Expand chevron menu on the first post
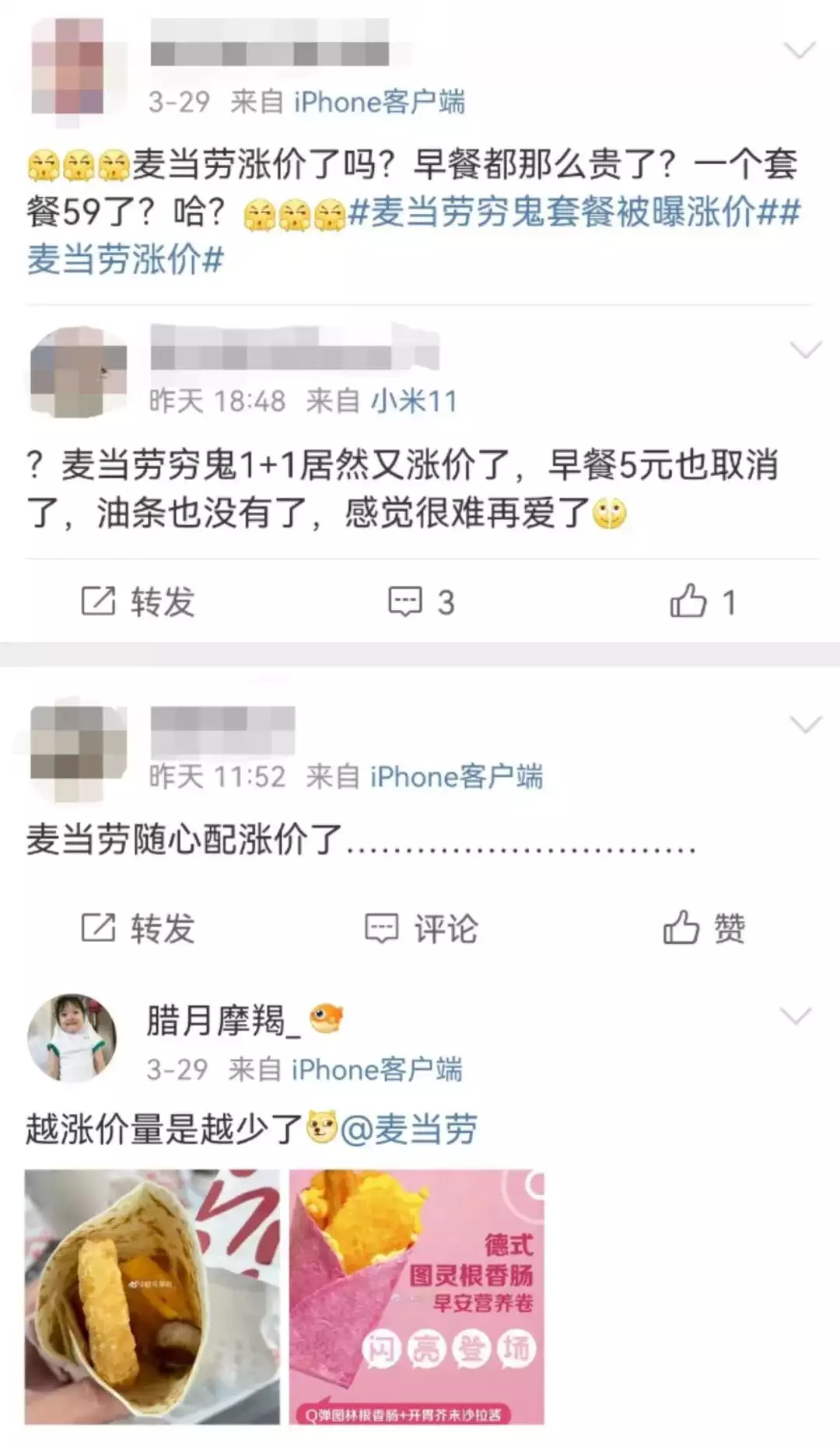 [x=799, y=51]
